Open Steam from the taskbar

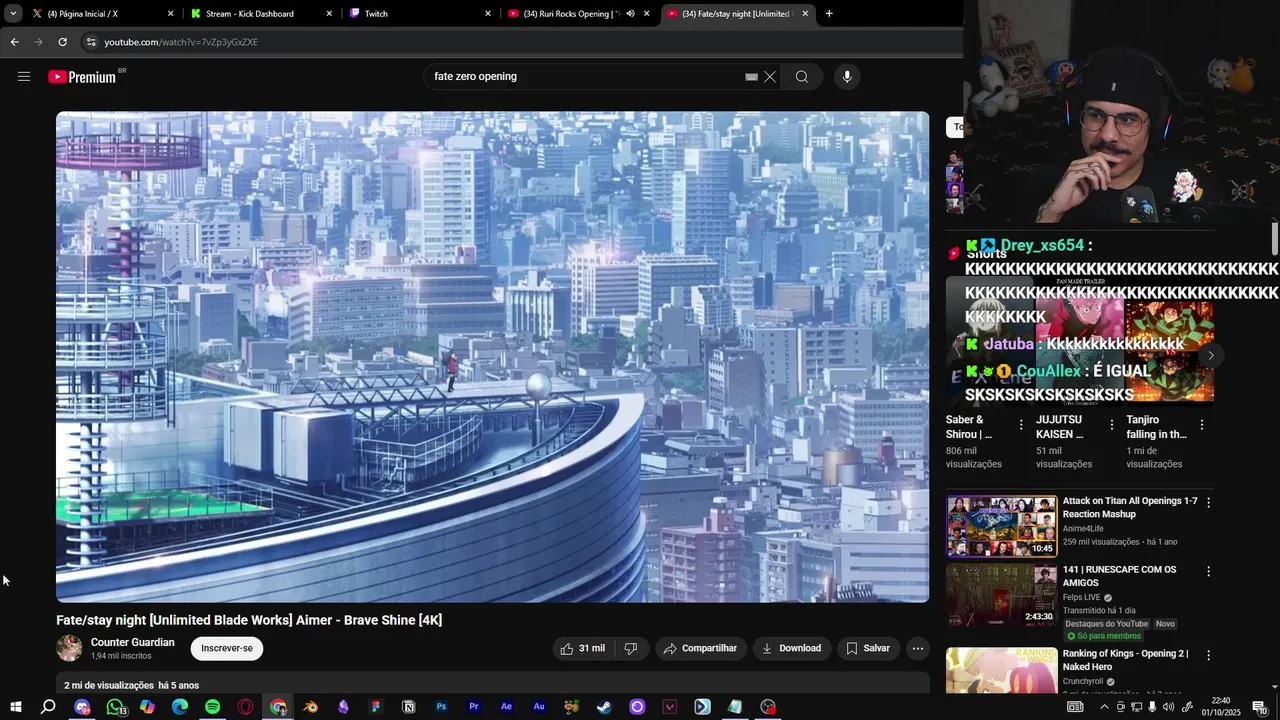(604, 707)
